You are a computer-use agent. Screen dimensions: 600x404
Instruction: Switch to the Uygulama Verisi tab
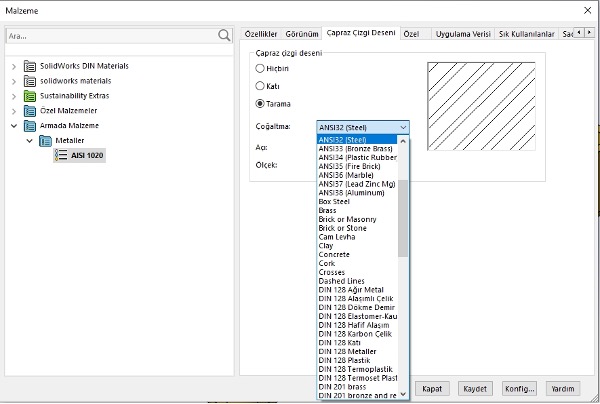463,34
